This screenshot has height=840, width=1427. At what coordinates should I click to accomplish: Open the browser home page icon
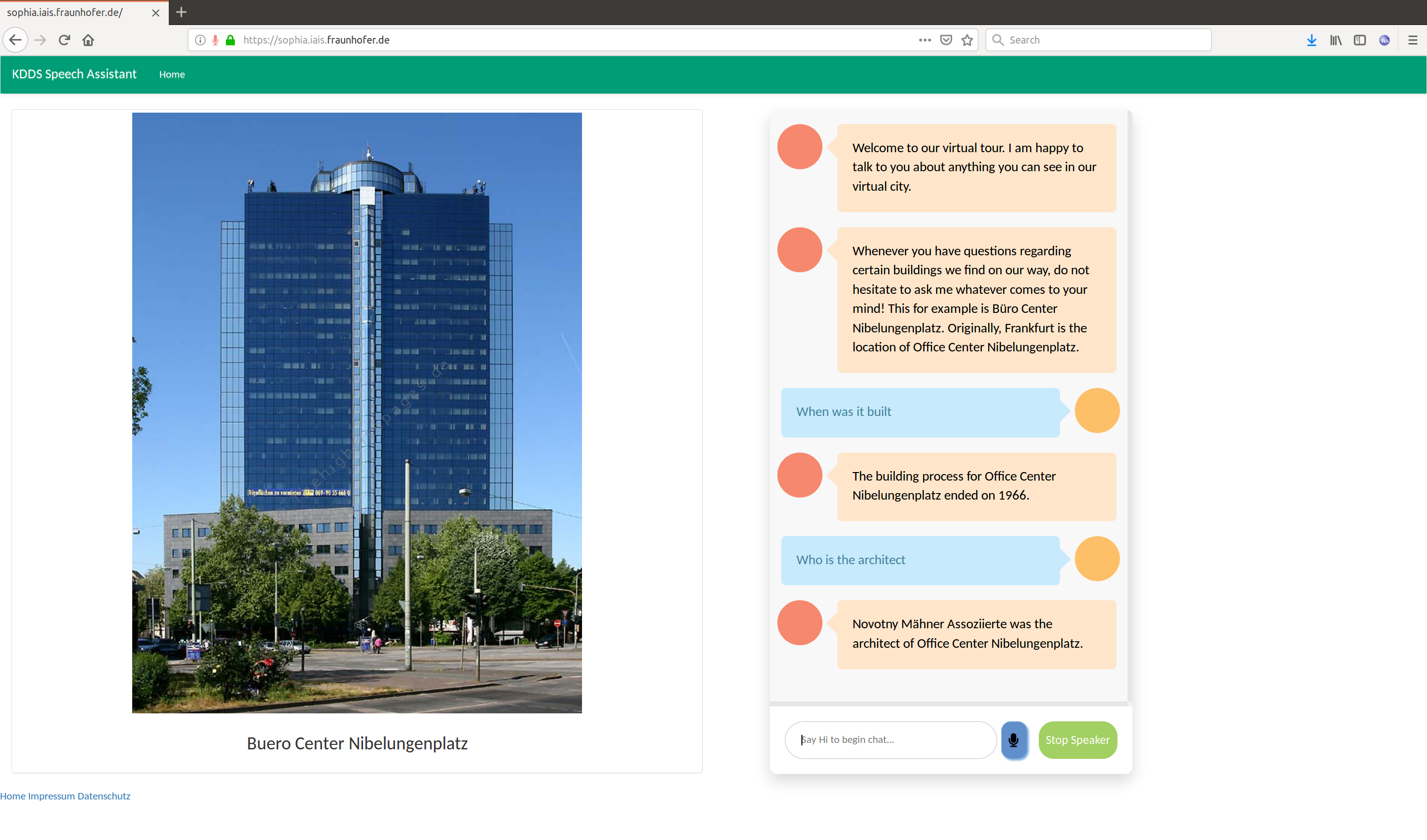[x=88, y=40]
